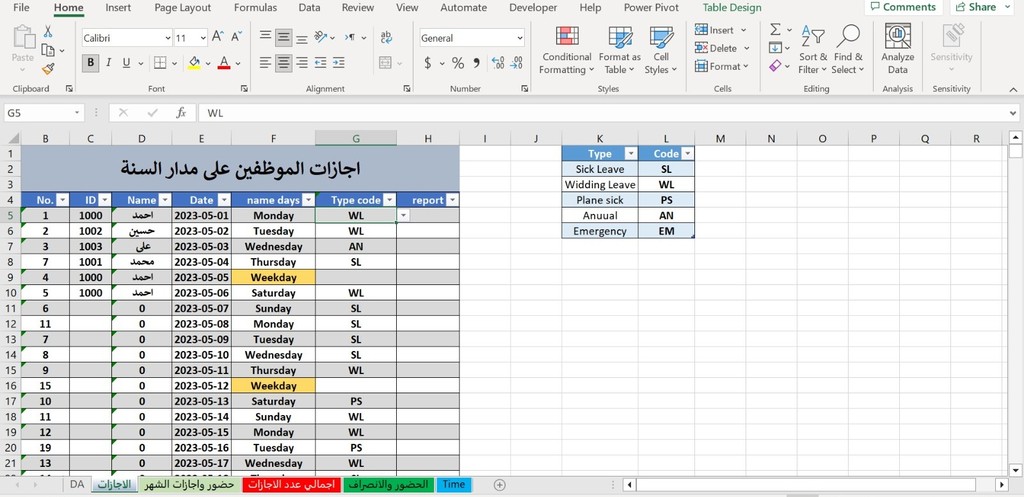
Task: Click Clear eraser icon
Action: tap(775, 66)
